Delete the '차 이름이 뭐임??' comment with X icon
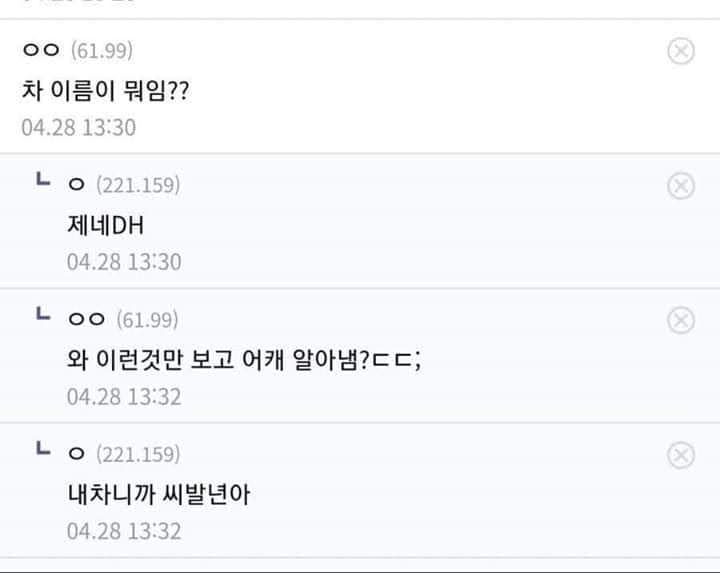 680,51
